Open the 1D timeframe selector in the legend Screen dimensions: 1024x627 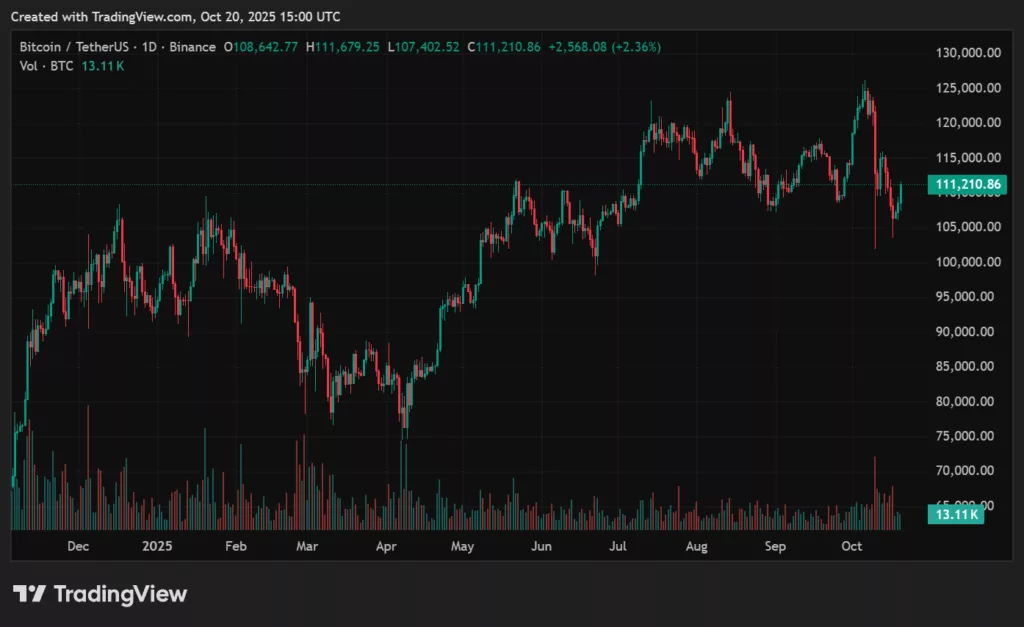click(x=148, y=45)
